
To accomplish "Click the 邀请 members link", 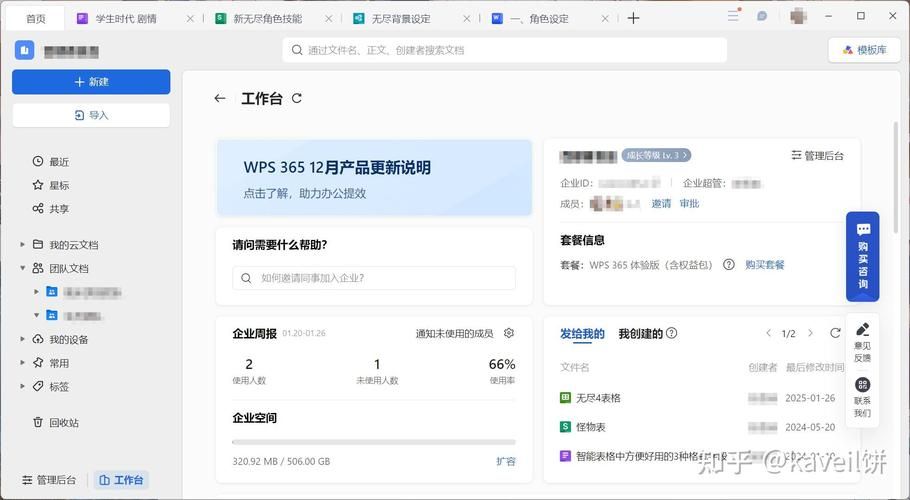I will [x=661, y=204].
